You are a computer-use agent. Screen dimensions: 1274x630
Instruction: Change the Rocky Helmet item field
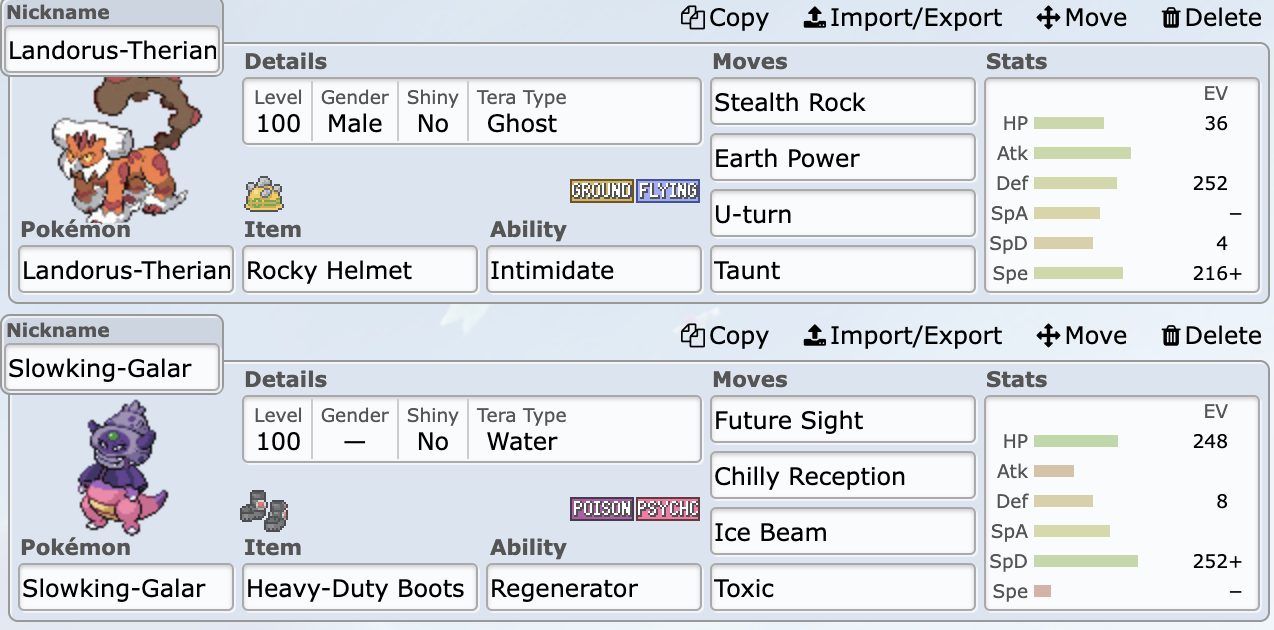tap(360, 270)
